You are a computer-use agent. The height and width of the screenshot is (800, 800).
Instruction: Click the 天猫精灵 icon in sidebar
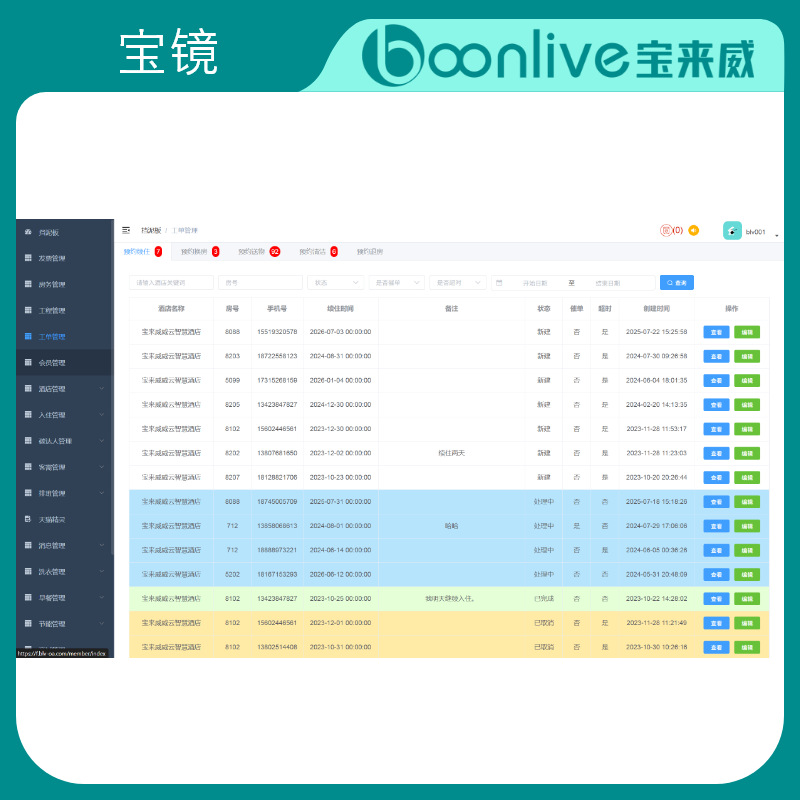[28, 520]
